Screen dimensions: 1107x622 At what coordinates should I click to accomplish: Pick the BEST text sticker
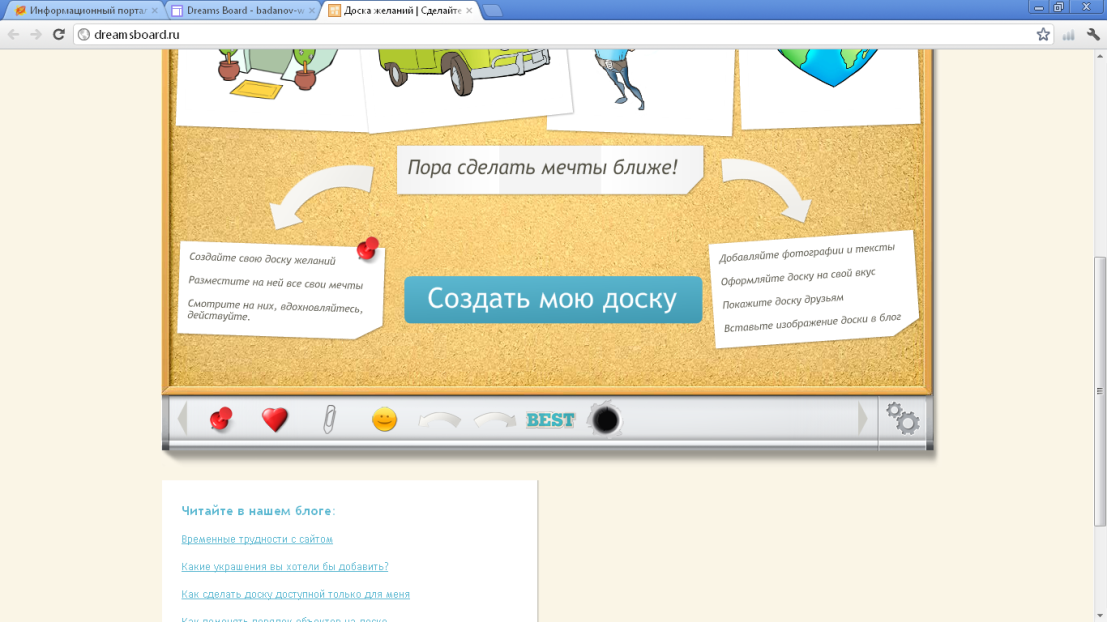[x=551, y=420]
